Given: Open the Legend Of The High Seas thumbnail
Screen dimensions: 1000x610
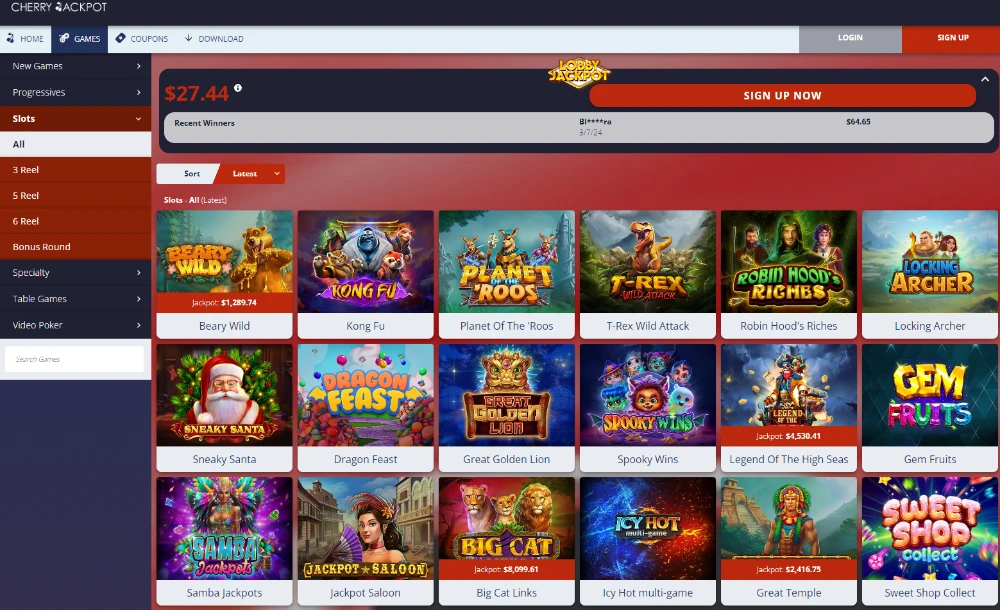Looking at the screenshot, I should [789, 395].
